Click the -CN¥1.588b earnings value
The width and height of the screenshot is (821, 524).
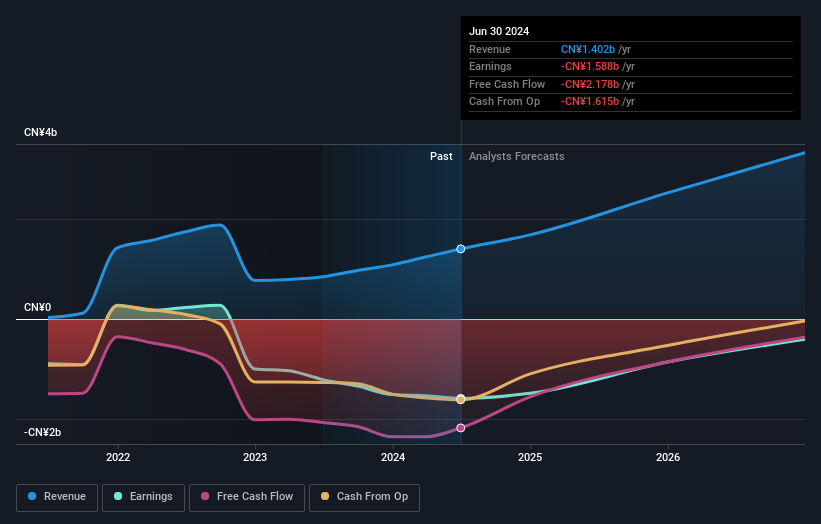coord(590,66)
